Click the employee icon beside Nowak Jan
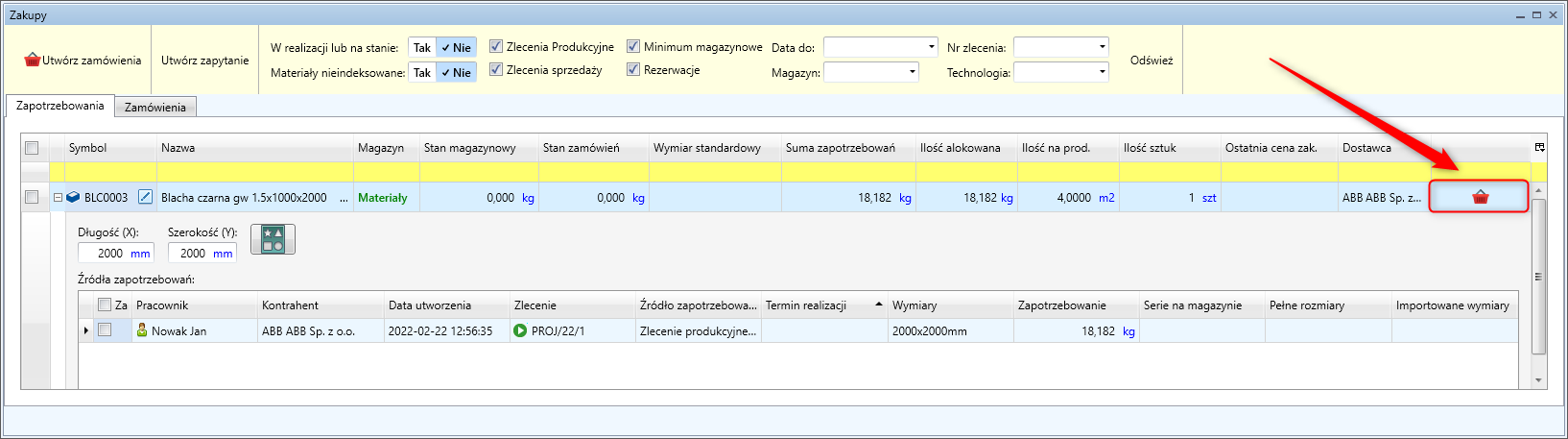The width and height of the screenshot is (1568, 439). [x=142, y=330]
